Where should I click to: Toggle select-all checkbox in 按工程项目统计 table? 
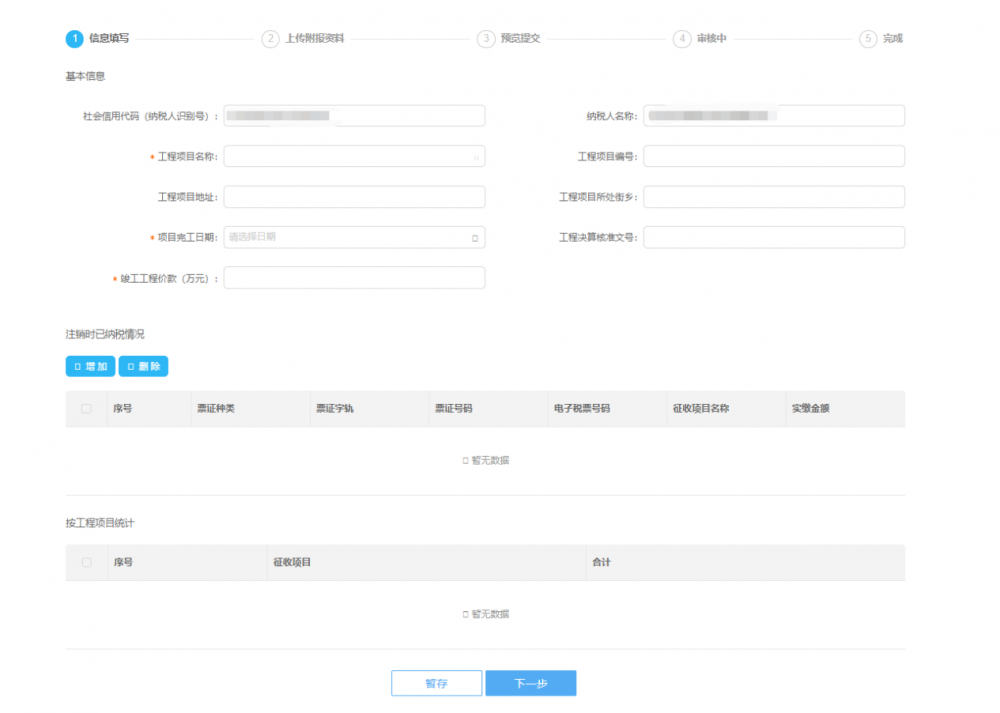tap(86, 563)
